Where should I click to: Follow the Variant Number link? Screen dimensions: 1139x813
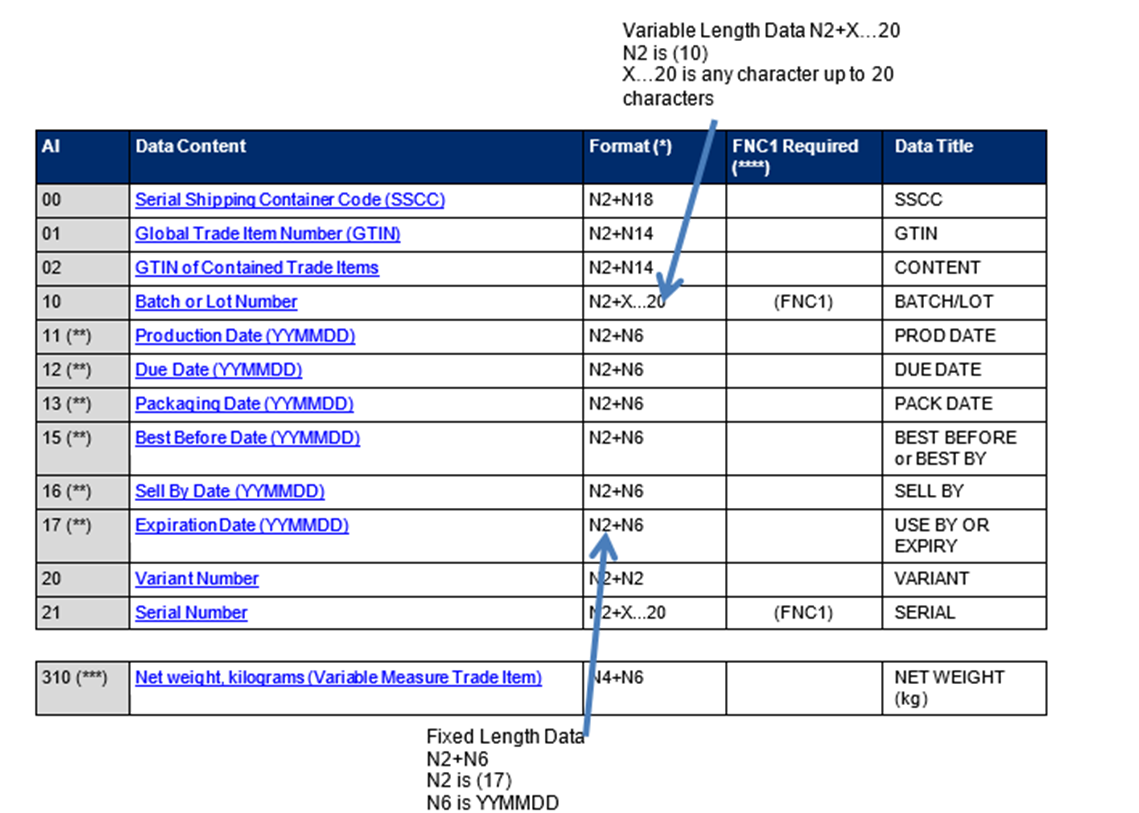196,579
